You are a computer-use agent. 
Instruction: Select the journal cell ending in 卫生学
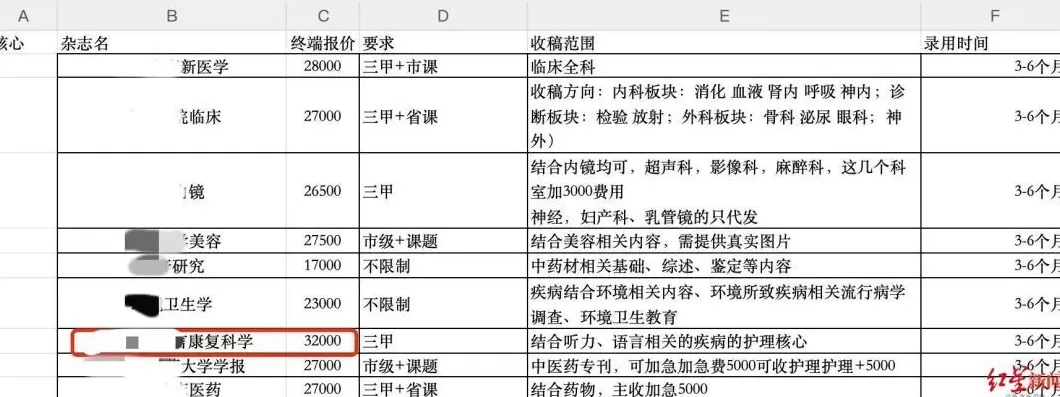click(172, 304)
